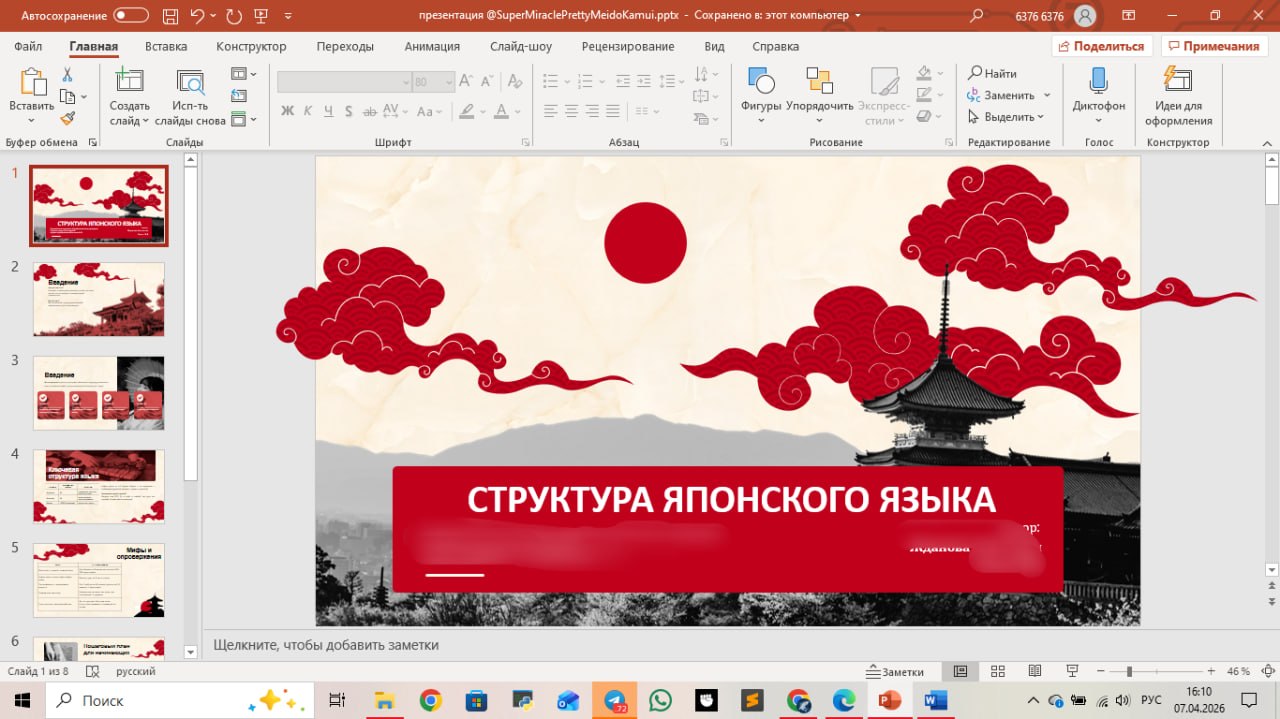Image resolution: width=1280 pixels, height=719 pixels.
Task: Open the Customize Quick Access Toolbar dropdown
Action: [289, 15]
